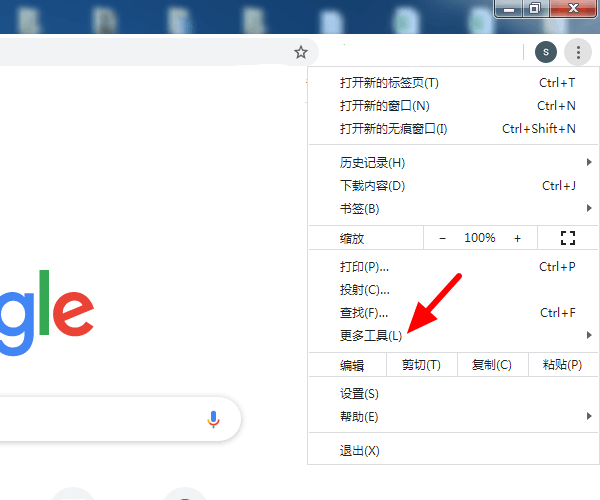Open a new incognito window 打开新的无痕窗口(I)
Screen dimensions: 600x500
coord(453,129)
